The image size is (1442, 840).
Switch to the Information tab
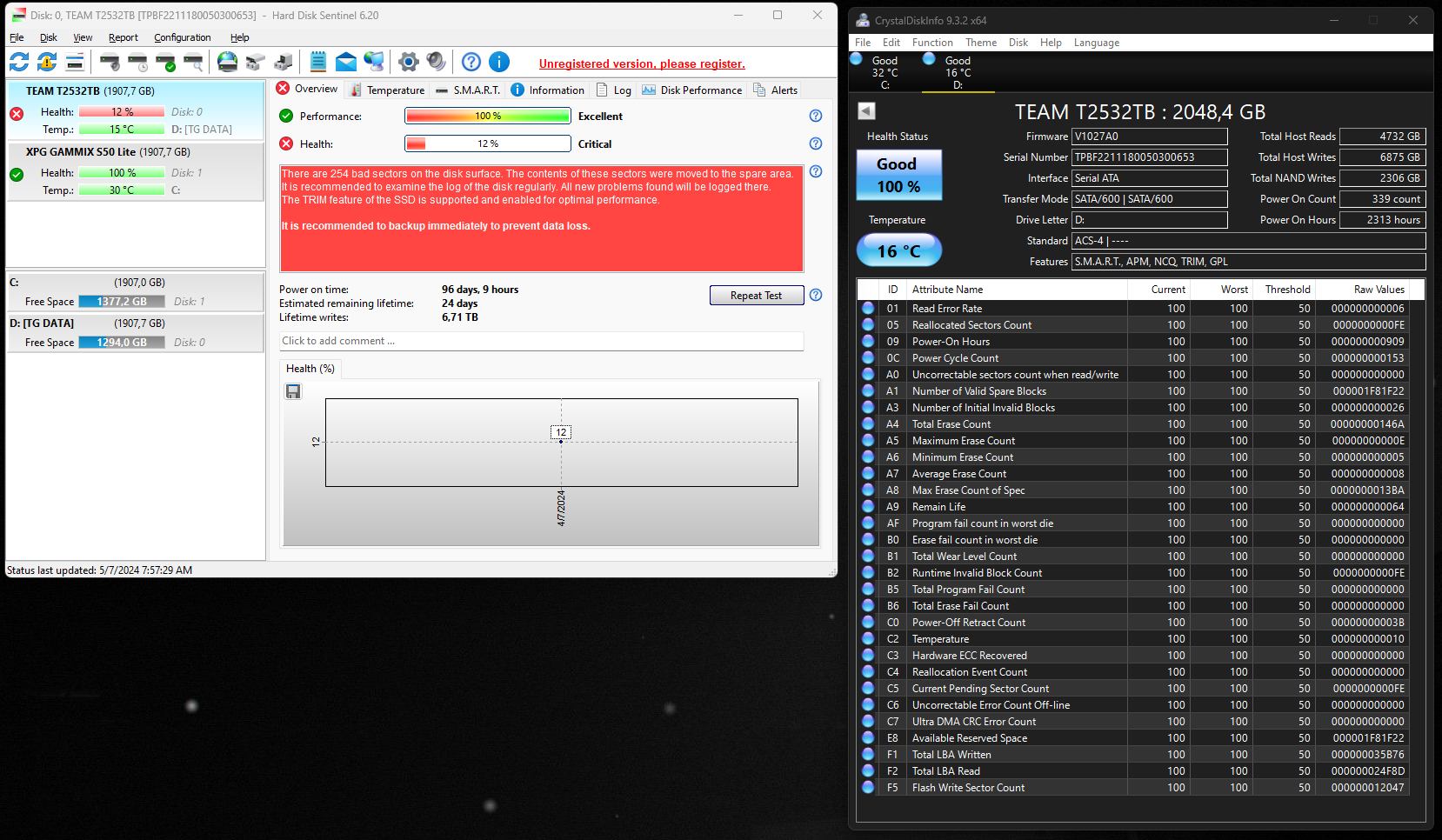[x=548, y=90]
